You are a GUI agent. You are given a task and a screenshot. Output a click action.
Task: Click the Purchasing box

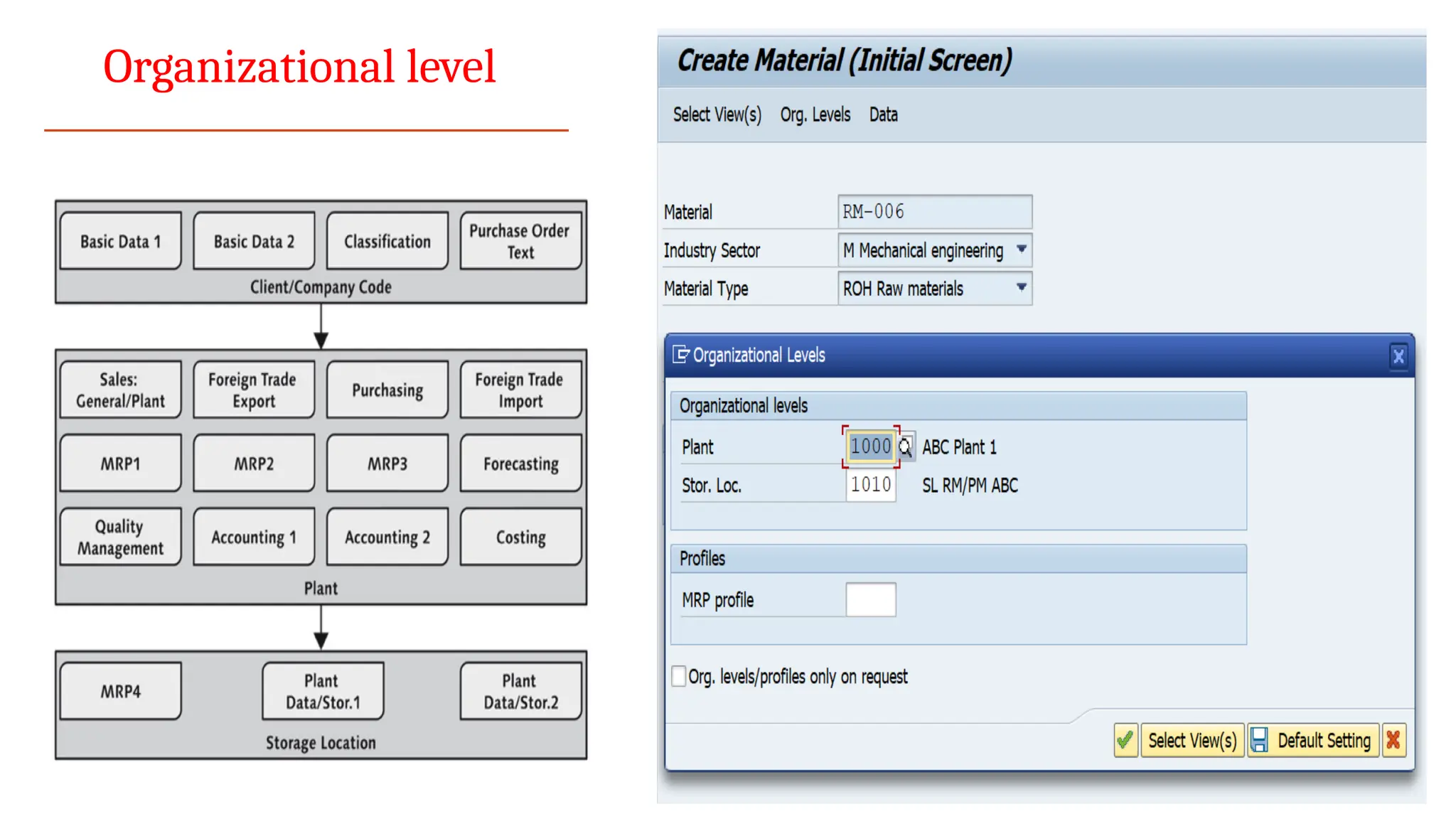click(x=387, y=390)
